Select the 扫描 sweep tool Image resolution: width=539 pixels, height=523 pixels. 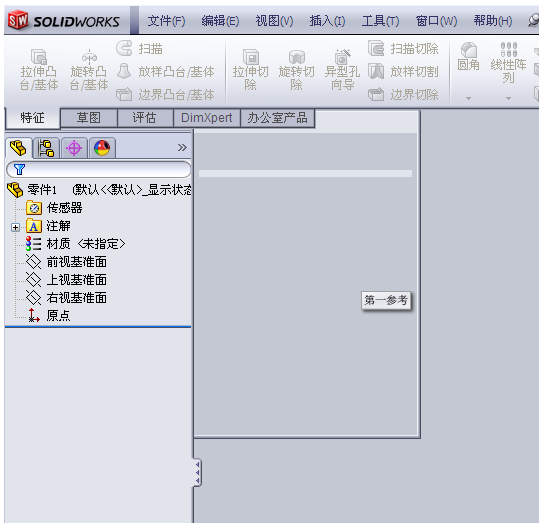139,48
